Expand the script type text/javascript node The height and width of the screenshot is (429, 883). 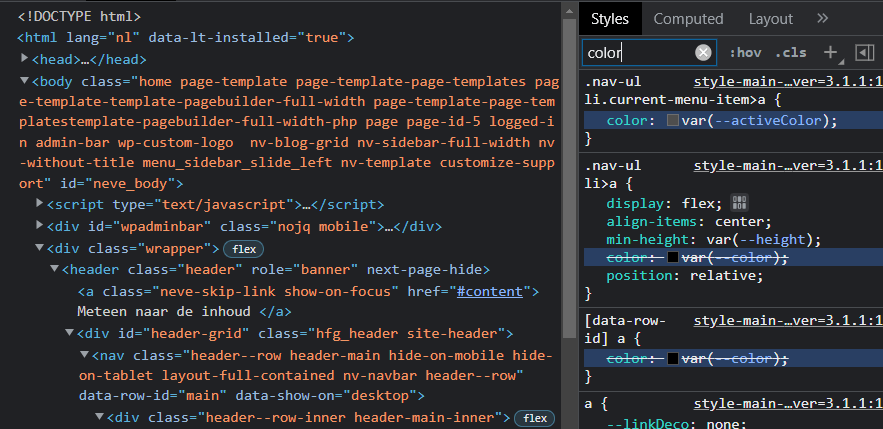[x=39, y=202]
